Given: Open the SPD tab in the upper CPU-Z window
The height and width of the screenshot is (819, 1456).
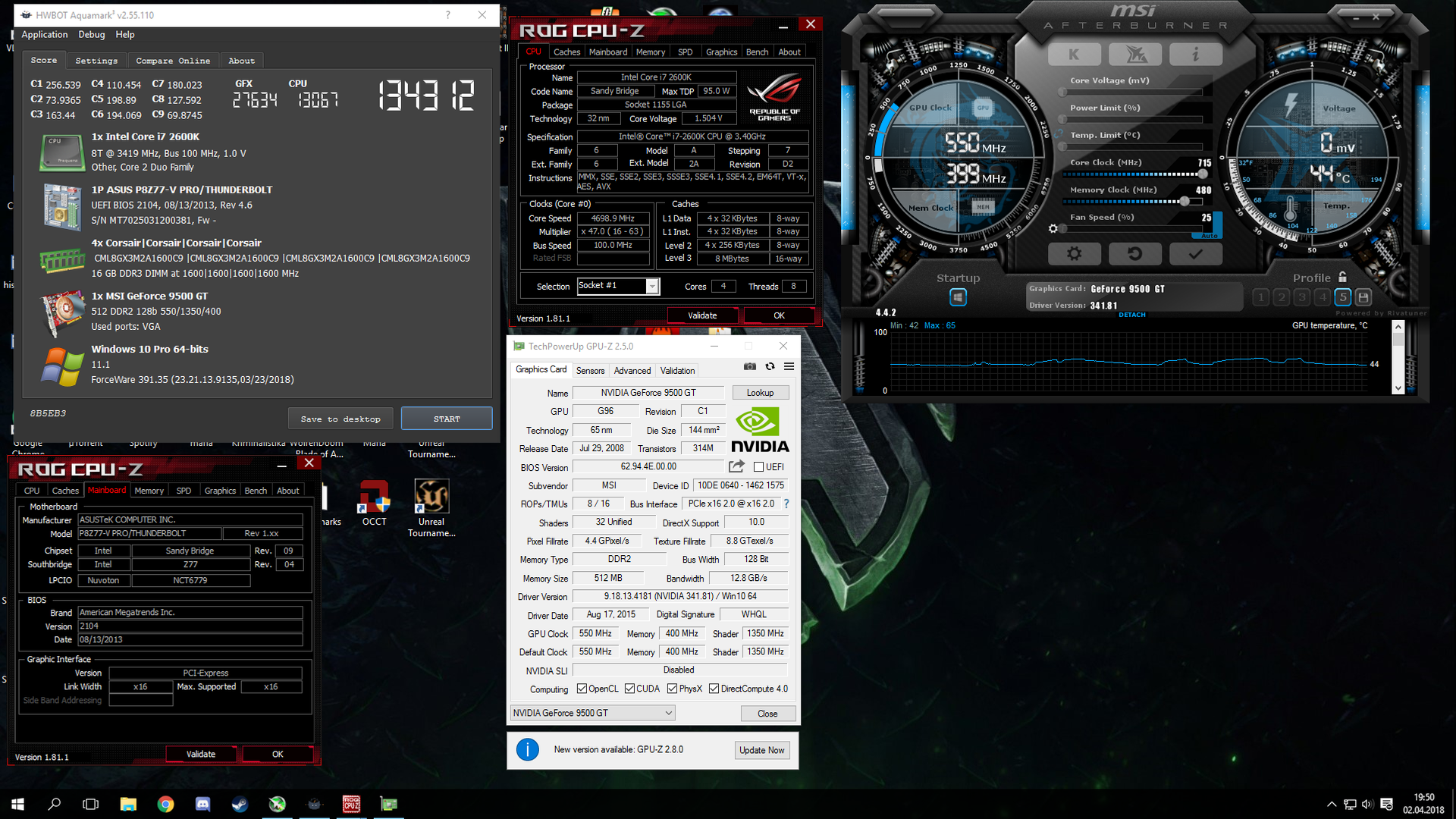Looking at the screenshot, I should point(685,52).
